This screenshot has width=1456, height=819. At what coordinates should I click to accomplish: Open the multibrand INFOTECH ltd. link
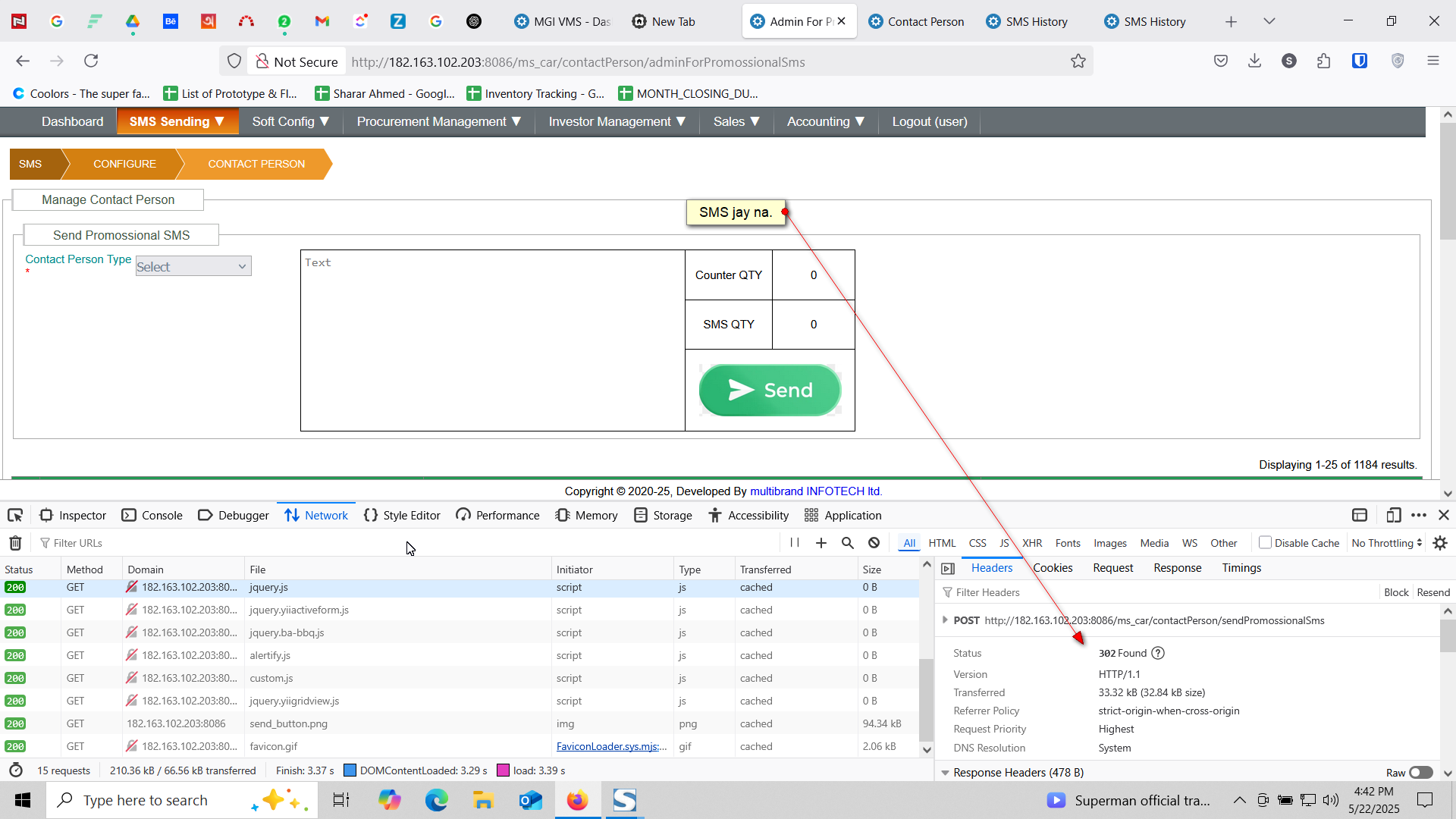[816, 491]
